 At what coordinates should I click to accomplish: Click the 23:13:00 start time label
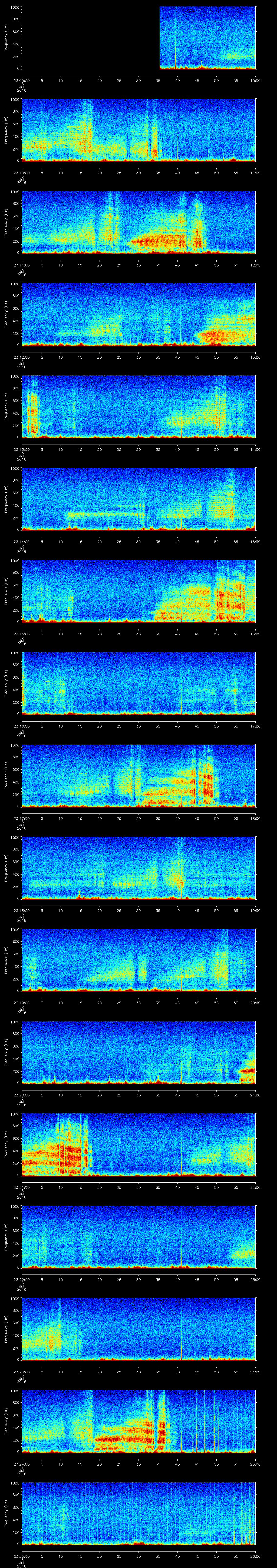pyautogui.click(x=22, y=449)
